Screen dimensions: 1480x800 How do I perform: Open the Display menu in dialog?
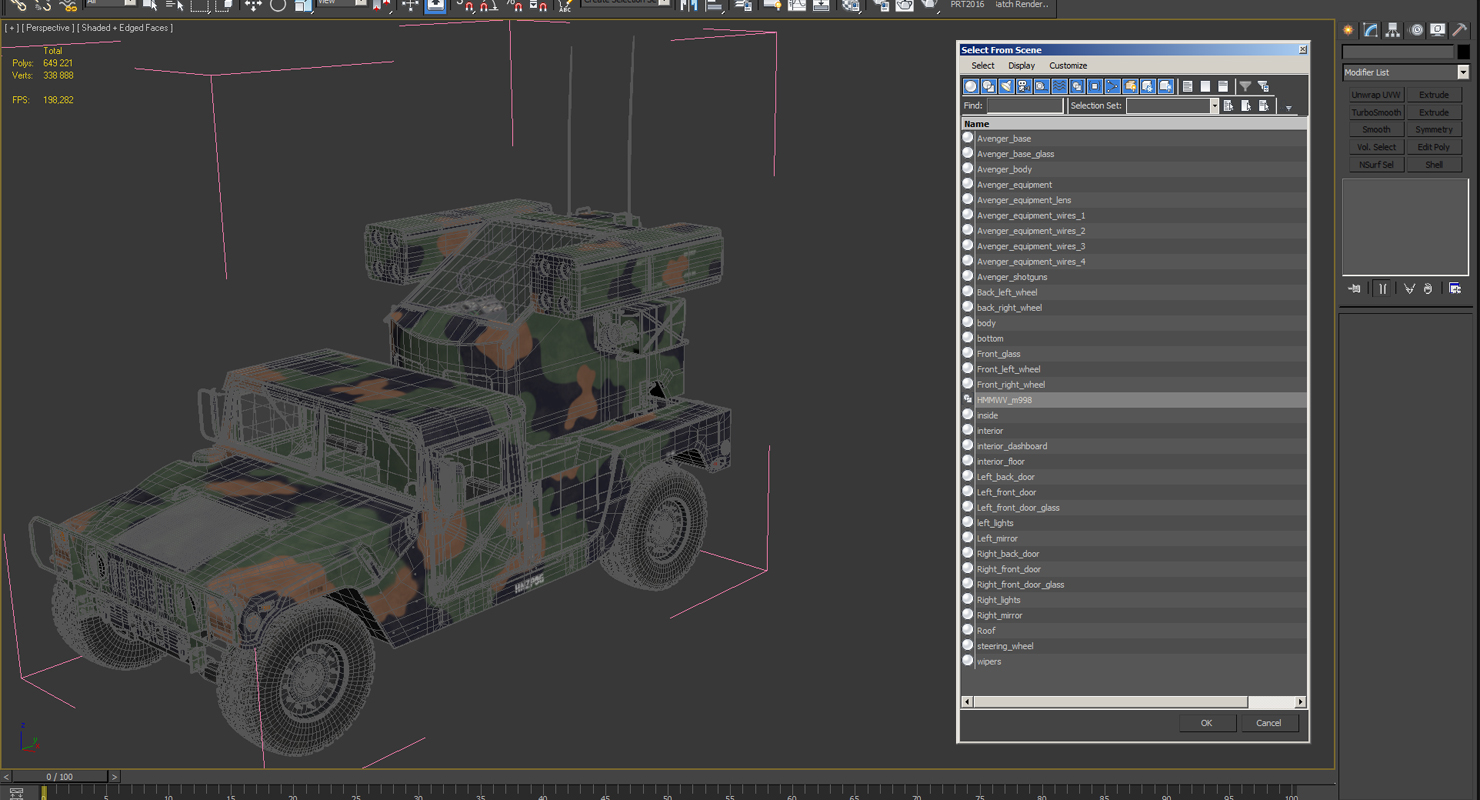(1021, 66)
